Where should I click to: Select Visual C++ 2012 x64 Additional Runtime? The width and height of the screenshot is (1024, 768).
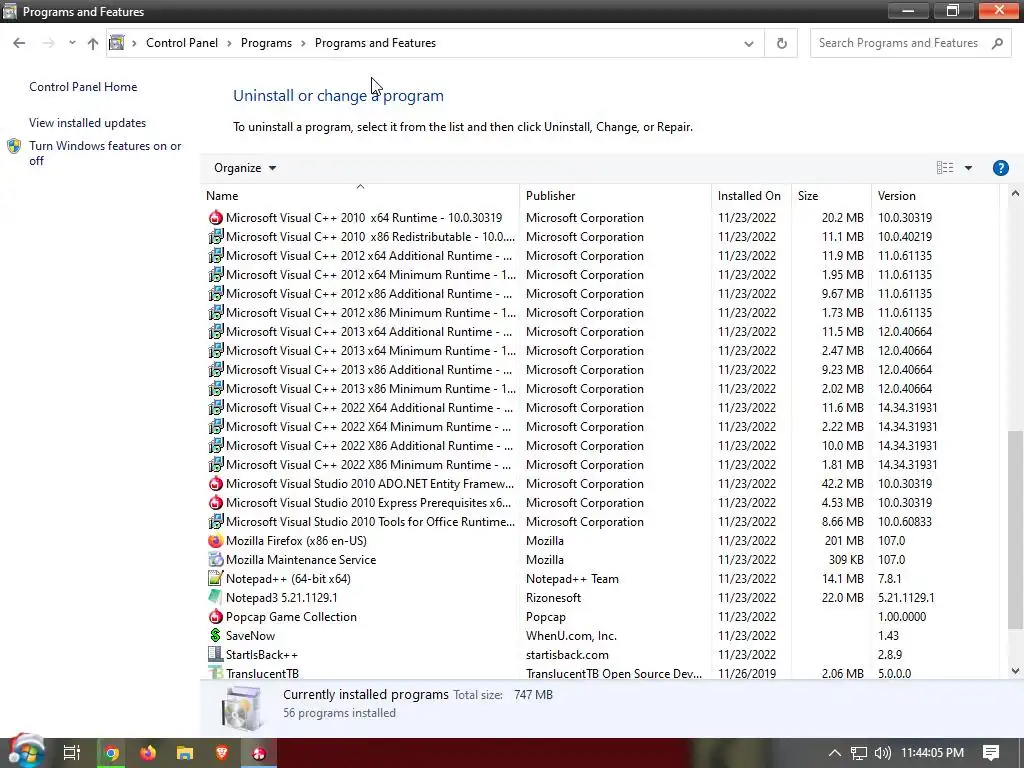[x=600, y=255]
